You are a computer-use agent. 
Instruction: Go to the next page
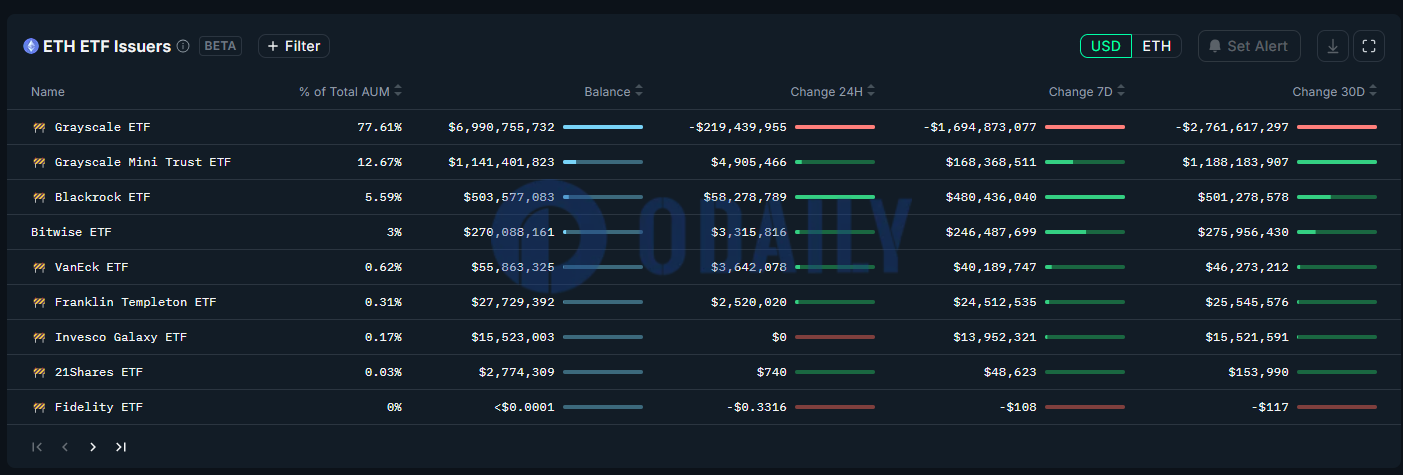tap(93, 447)
